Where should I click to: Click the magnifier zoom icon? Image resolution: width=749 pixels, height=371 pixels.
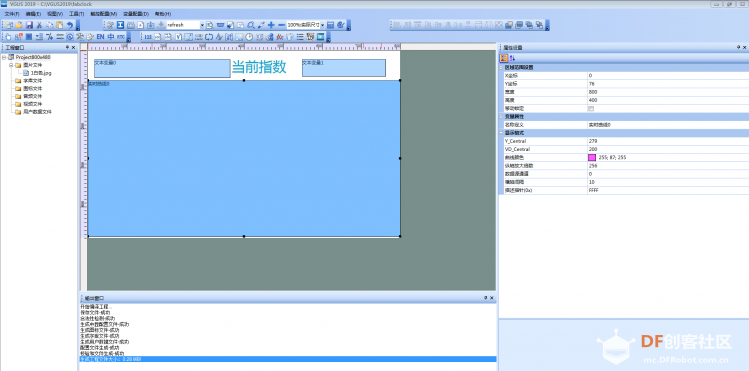(x=251, y=25)
